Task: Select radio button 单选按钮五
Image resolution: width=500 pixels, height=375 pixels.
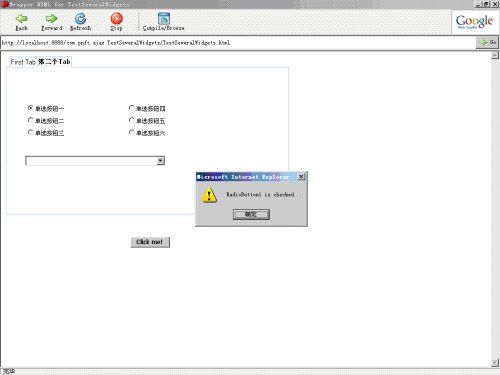Action: click(x=131, y=120)
